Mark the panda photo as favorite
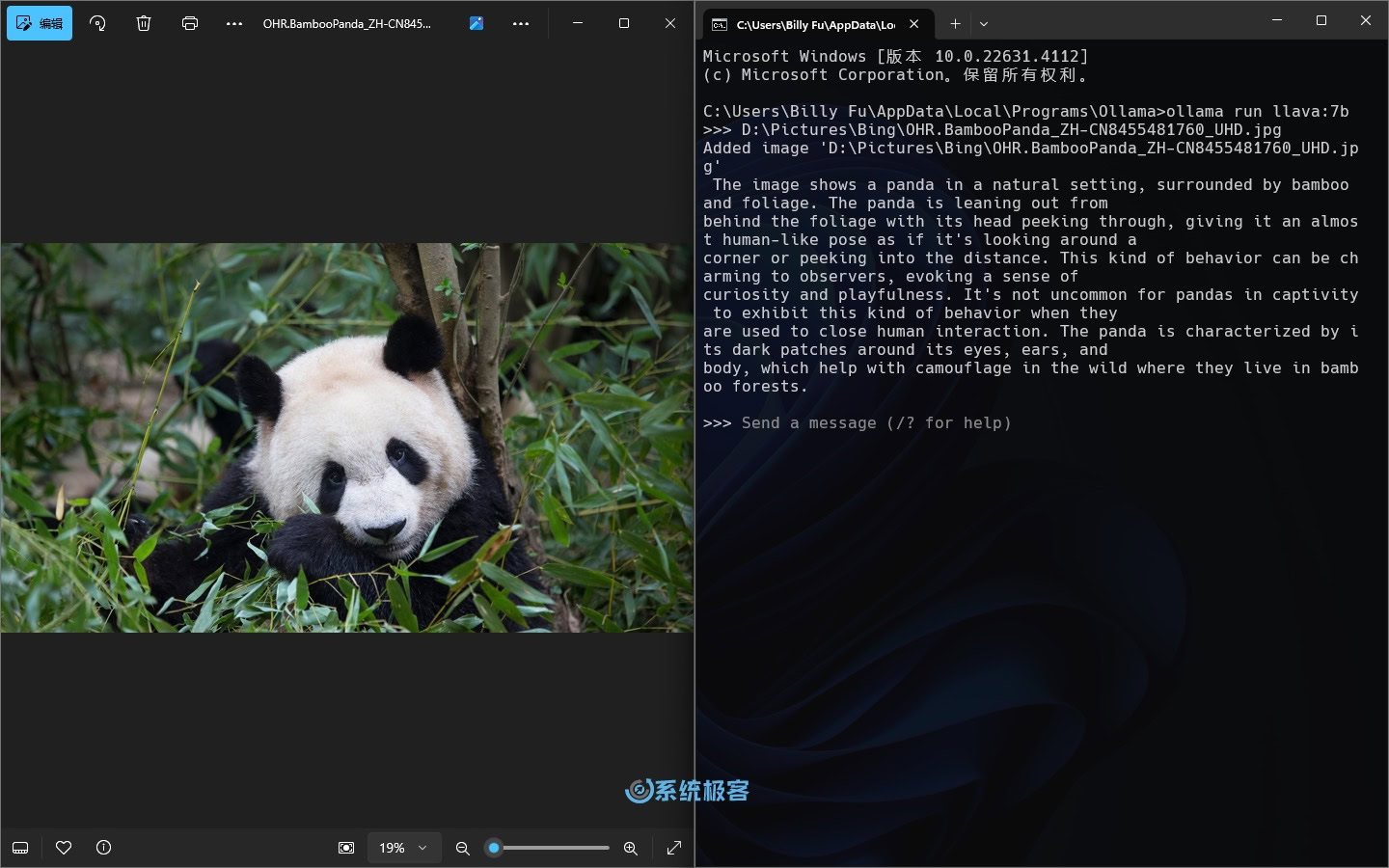Image resolution: width=1389 pixels, height=868 pixels. tap(64, 848)
